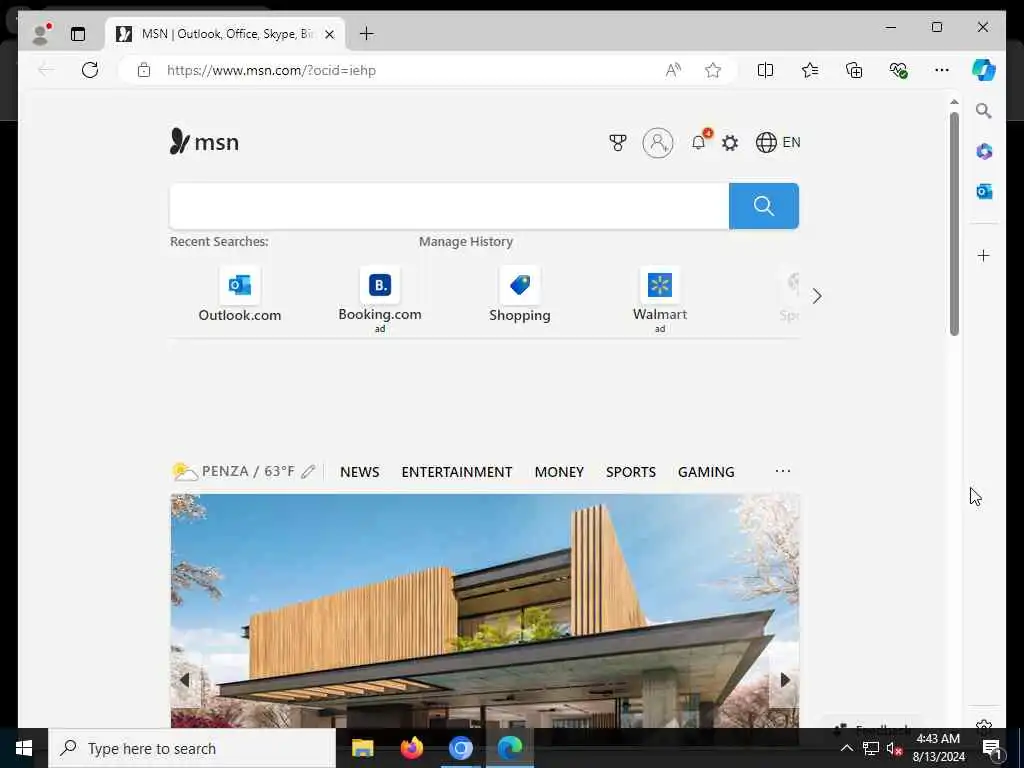Viewport: 1024px width, 768px height.
Task: Switch to the ENTERTAINMENT section
Action: click(x=456, y=472)
